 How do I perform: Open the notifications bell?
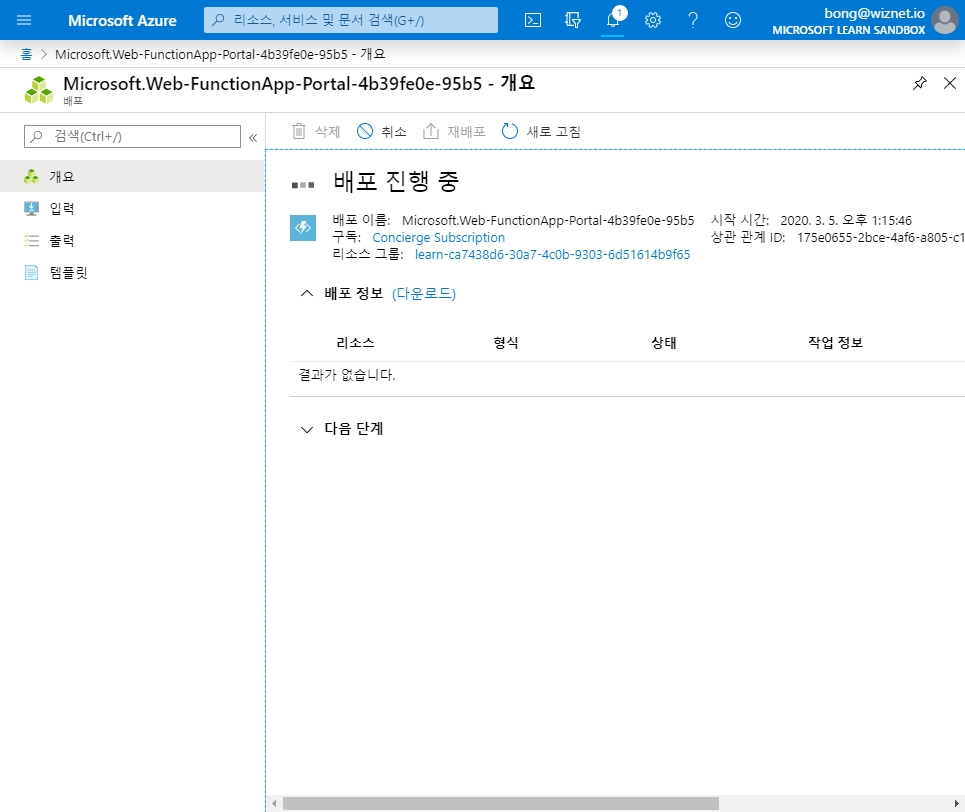[x=613, y=20]
